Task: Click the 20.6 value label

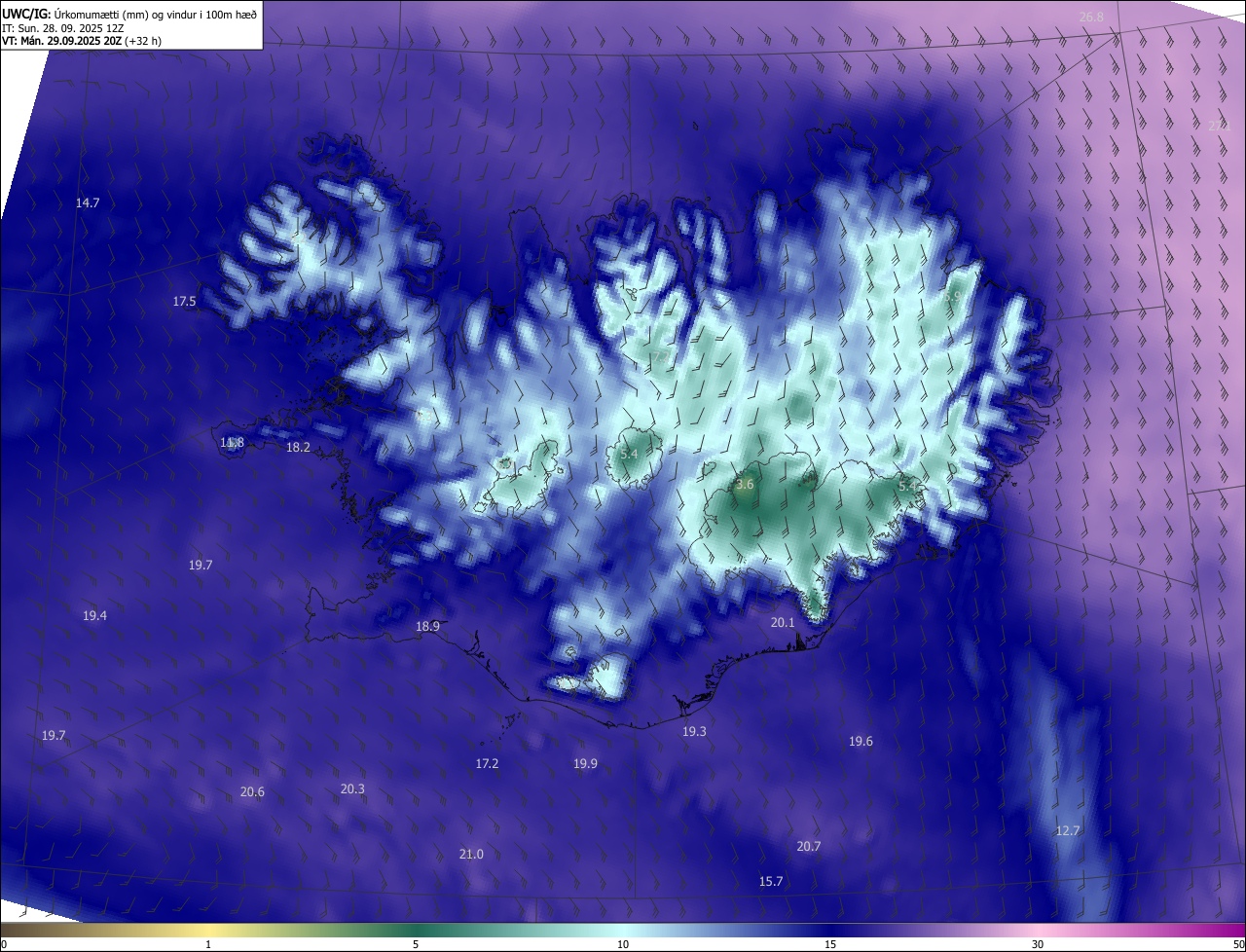Action: click(252, 792)
